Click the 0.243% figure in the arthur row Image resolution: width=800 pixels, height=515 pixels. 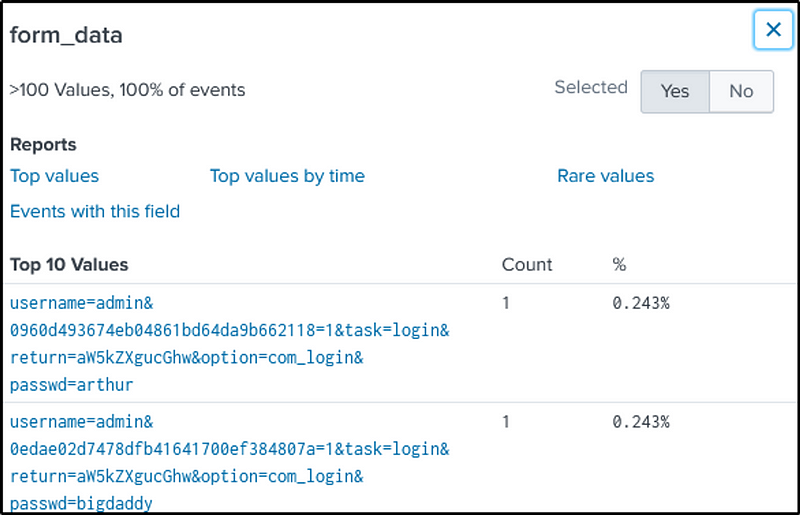(641, 302)
